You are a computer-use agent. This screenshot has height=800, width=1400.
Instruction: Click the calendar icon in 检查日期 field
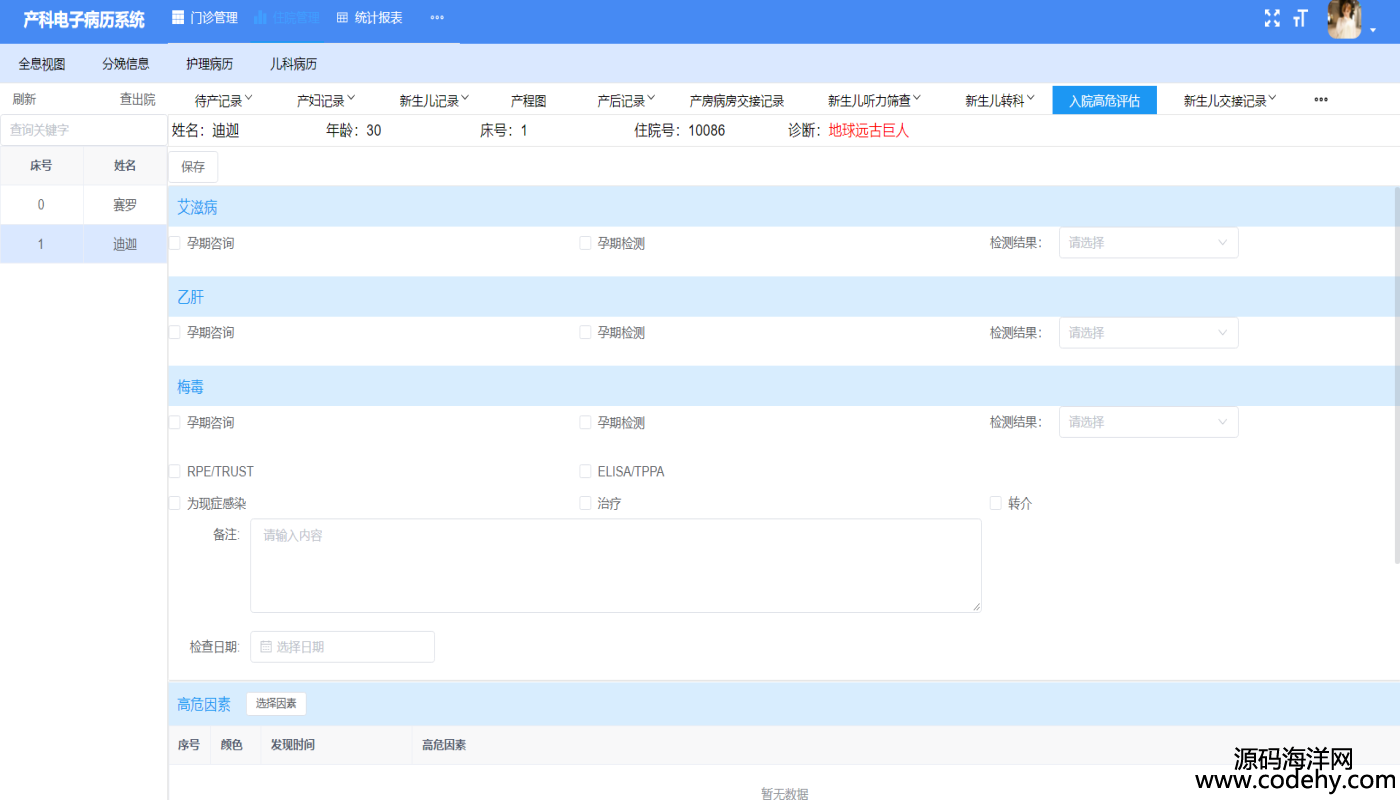pos(266,647)
